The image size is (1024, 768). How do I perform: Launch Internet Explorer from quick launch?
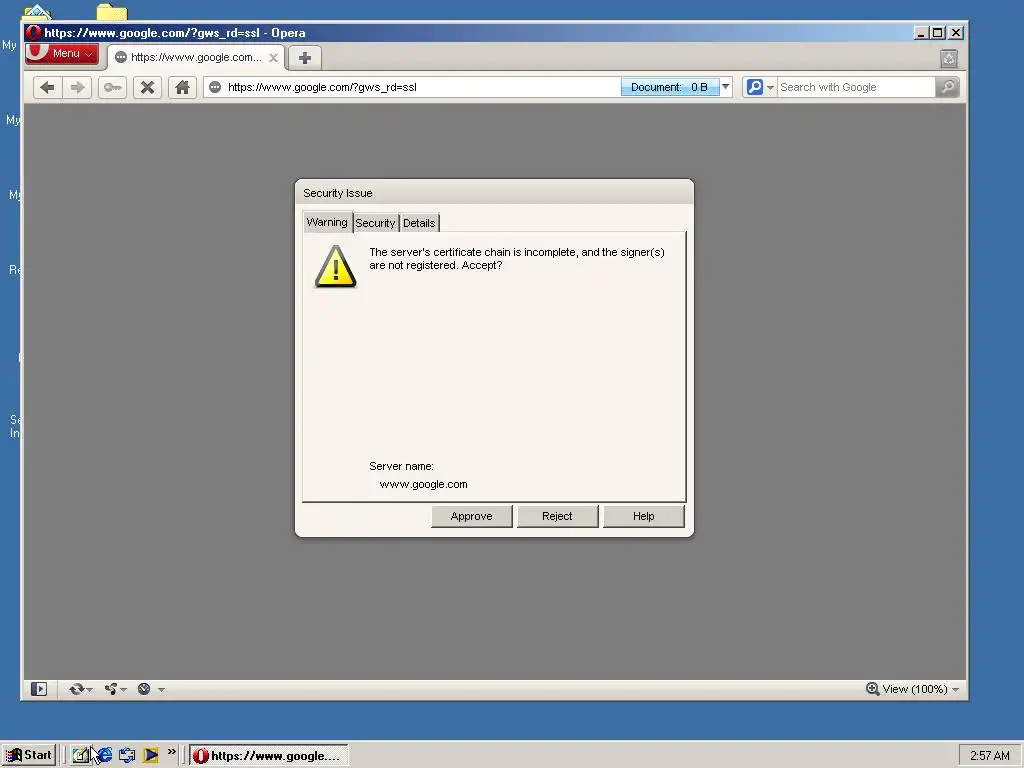104,756
